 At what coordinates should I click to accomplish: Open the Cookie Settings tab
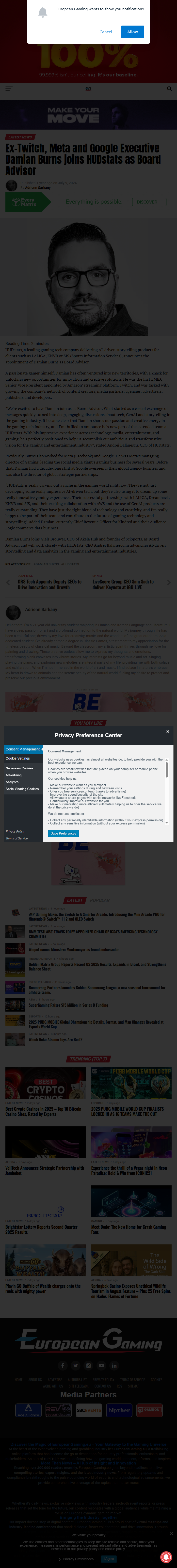point(18,759)
